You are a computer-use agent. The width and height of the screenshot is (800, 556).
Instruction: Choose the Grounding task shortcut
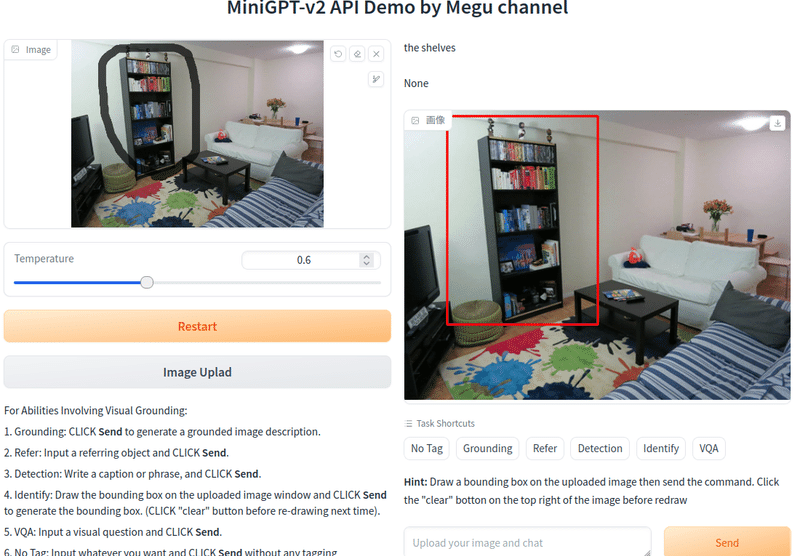click(488, 448)
